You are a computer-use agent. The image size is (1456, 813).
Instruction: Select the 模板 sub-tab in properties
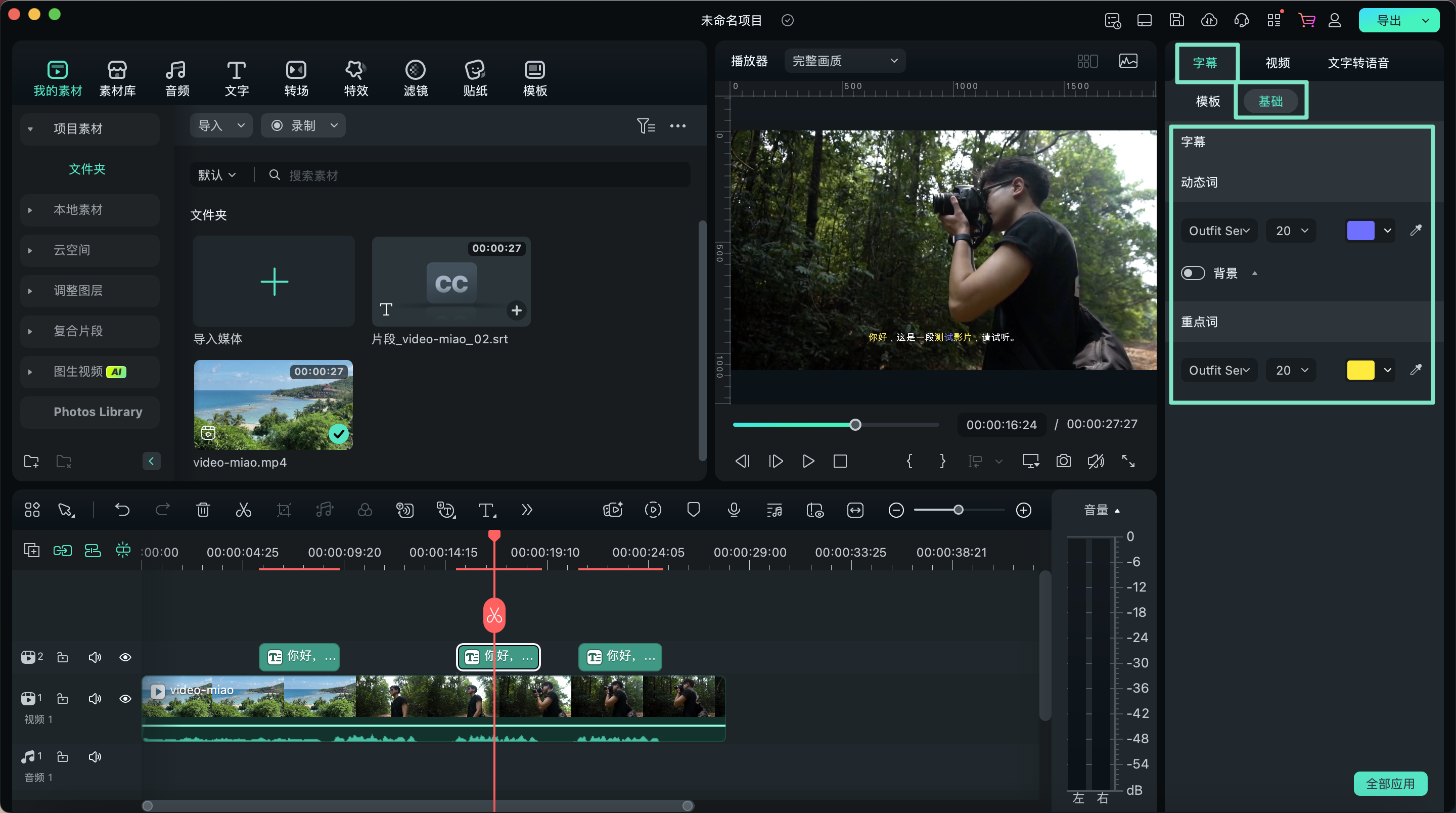1208,101
